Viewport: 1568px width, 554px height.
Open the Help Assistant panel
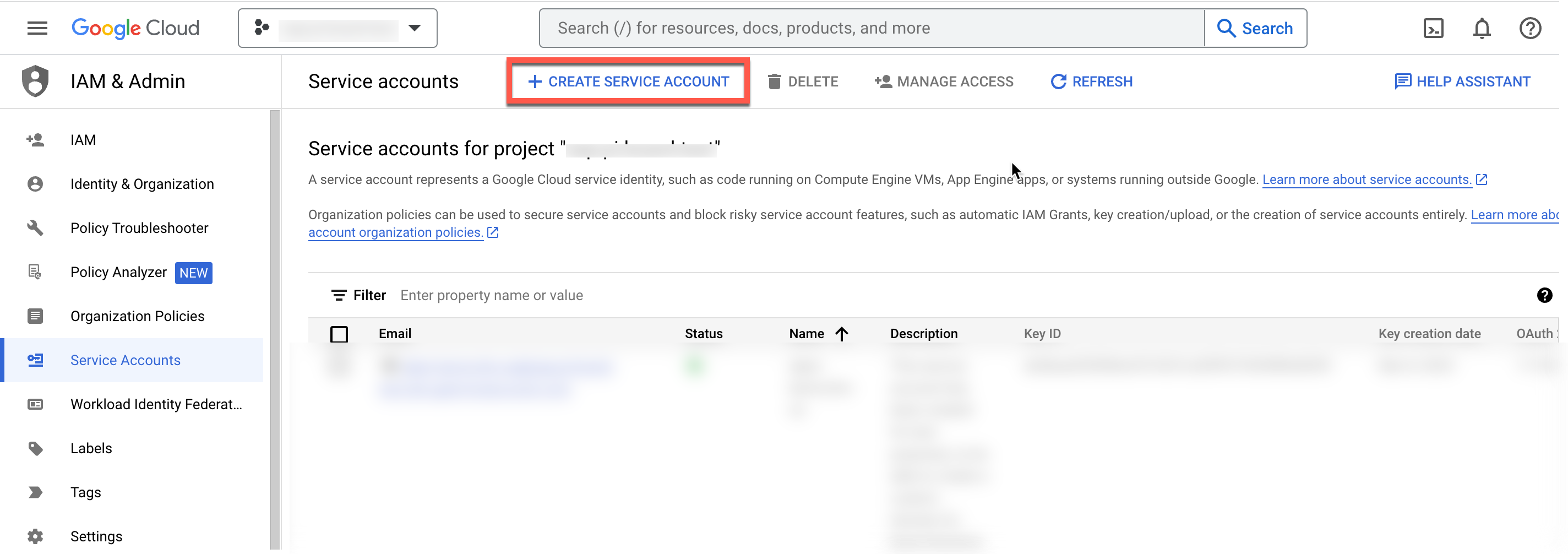click(x=1462, y=82)
